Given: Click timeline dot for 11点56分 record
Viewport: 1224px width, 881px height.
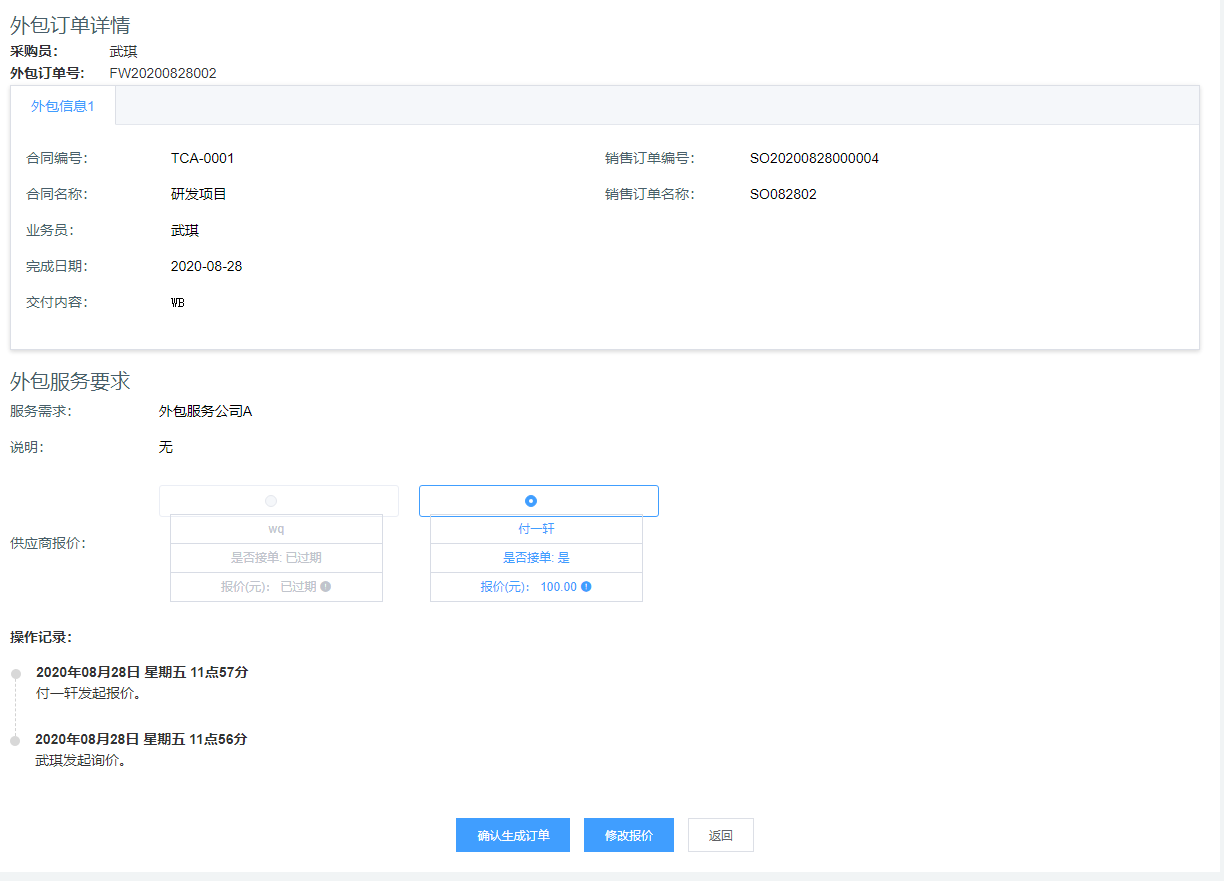Looking at the screenshot, I should 15,741.
